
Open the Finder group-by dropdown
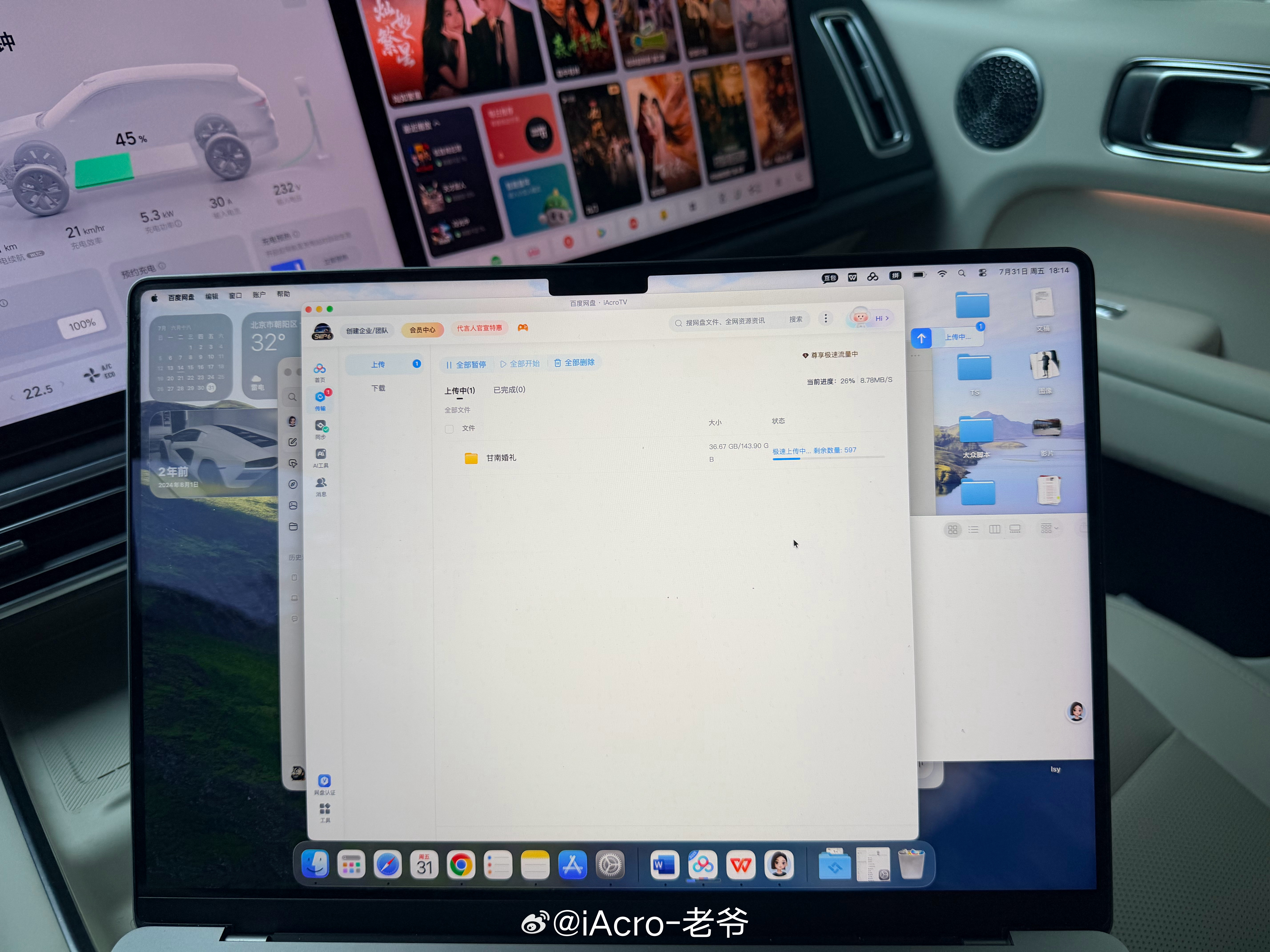pos(1049,528)
